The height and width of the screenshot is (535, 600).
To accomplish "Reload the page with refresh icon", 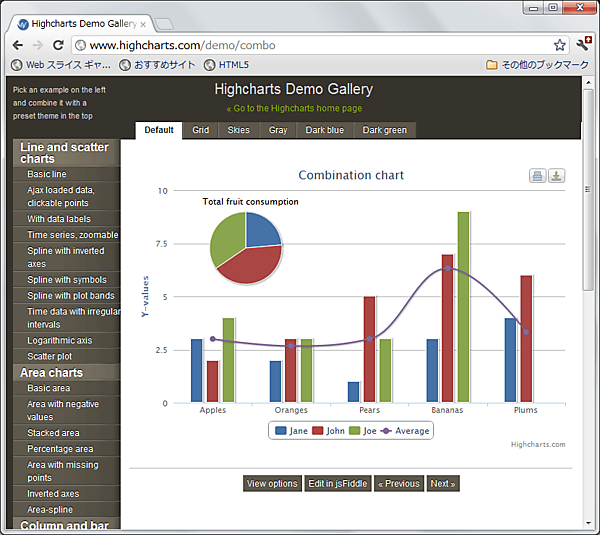I will [58, 45].
